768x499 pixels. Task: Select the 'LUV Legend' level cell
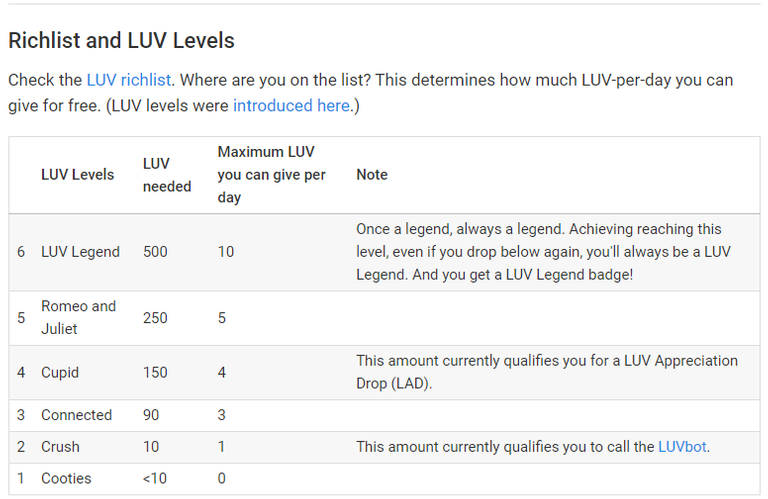pos(80,252)
